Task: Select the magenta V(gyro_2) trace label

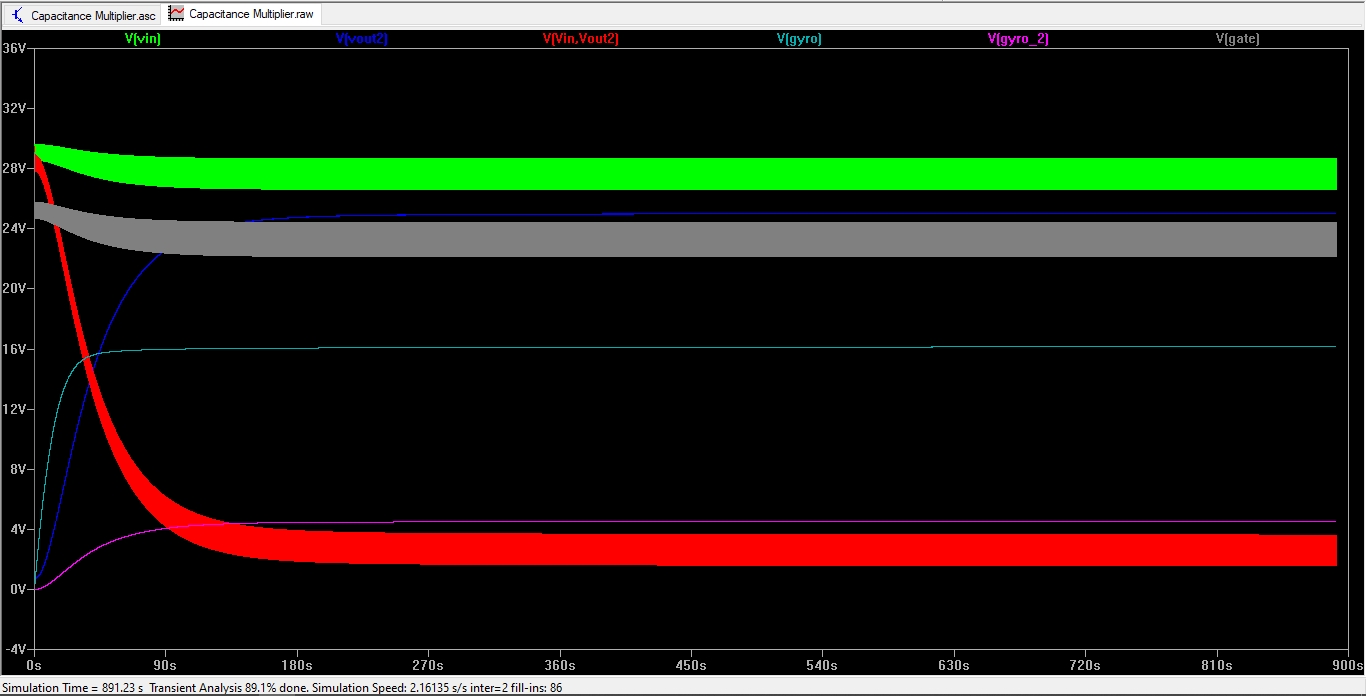Action: [x=1018, y=39]
